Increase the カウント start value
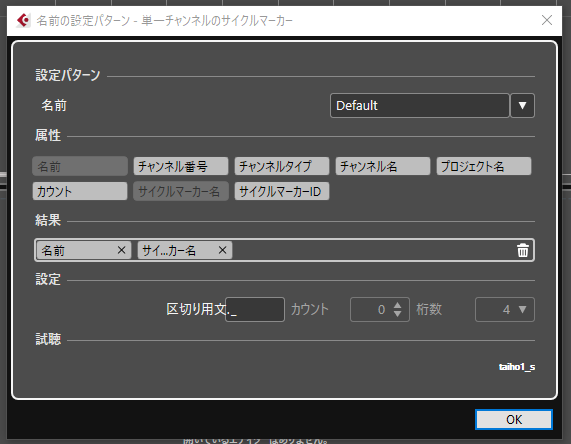This screenshot has height=444, width=571. (398, 305)
